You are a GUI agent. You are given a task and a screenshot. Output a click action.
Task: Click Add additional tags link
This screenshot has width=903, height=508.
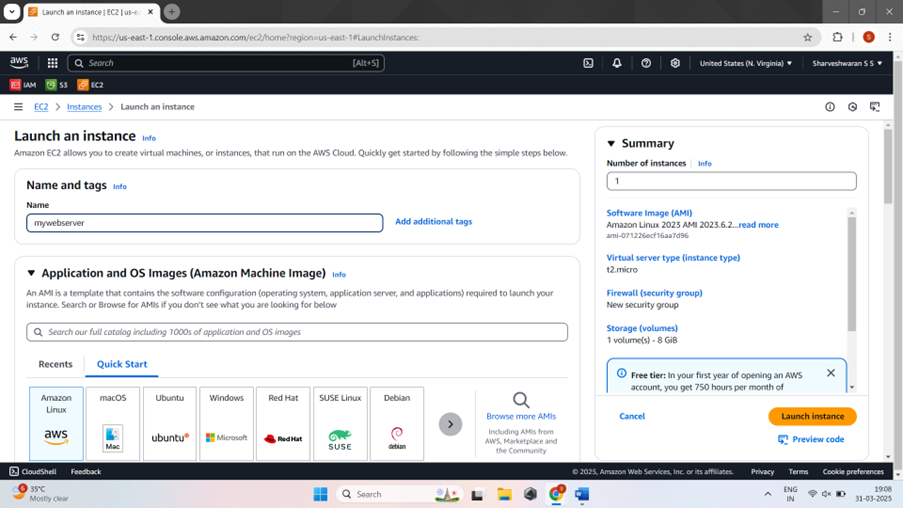point(434,221)
